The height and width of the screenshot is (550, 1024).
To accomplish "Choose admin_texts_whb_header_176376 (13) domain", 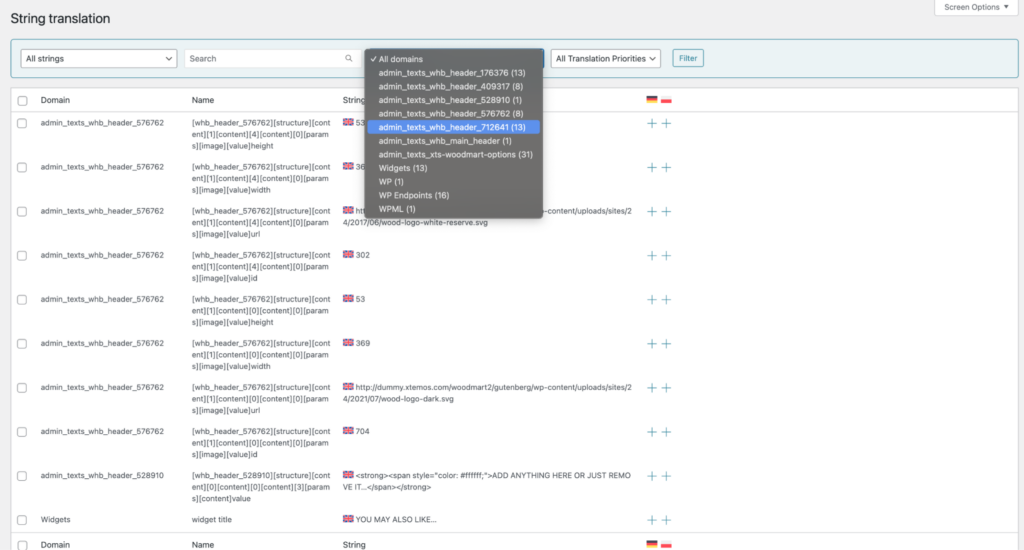I will coord(453,73).
